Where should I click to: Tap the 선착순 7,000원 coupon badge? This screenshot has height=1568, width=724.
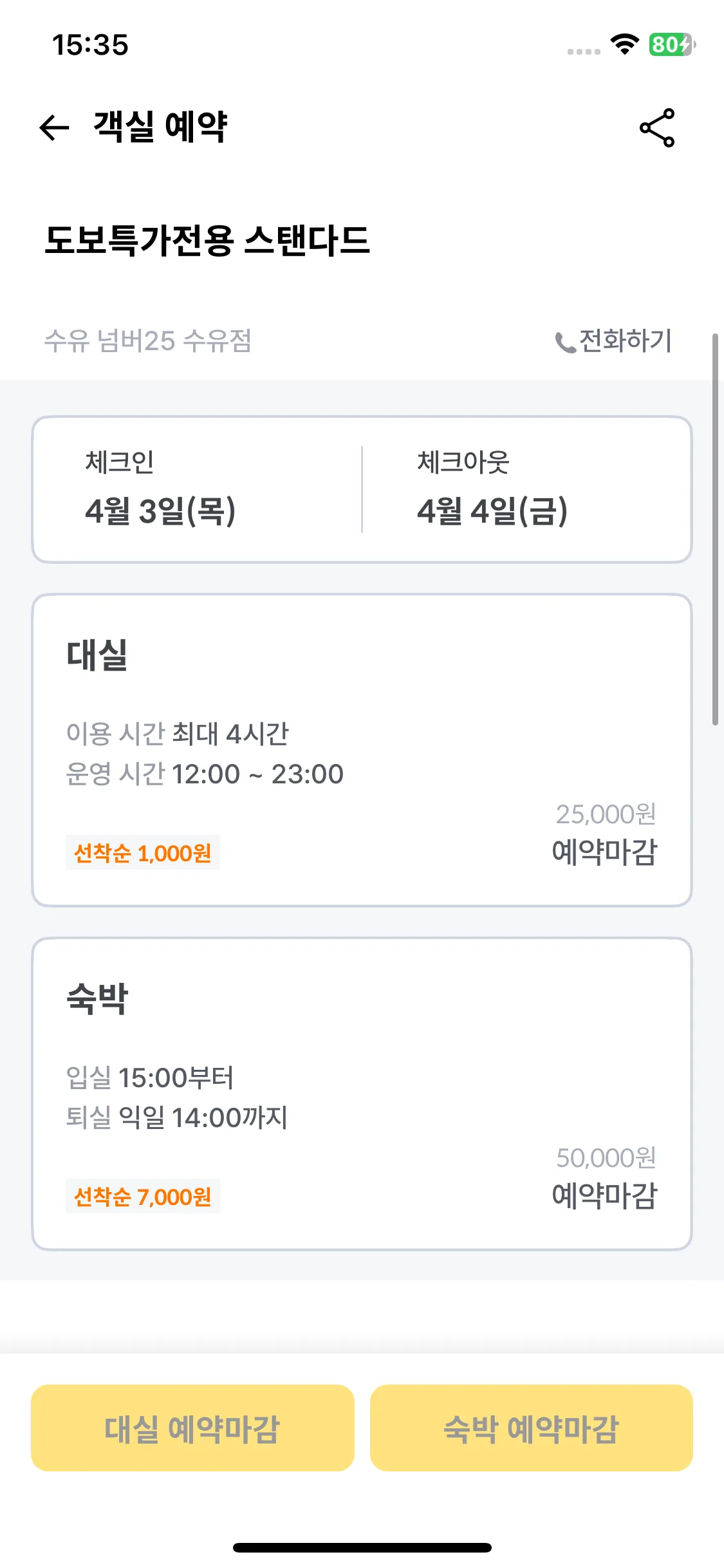pyautogui.click(x=143, y=1197)
